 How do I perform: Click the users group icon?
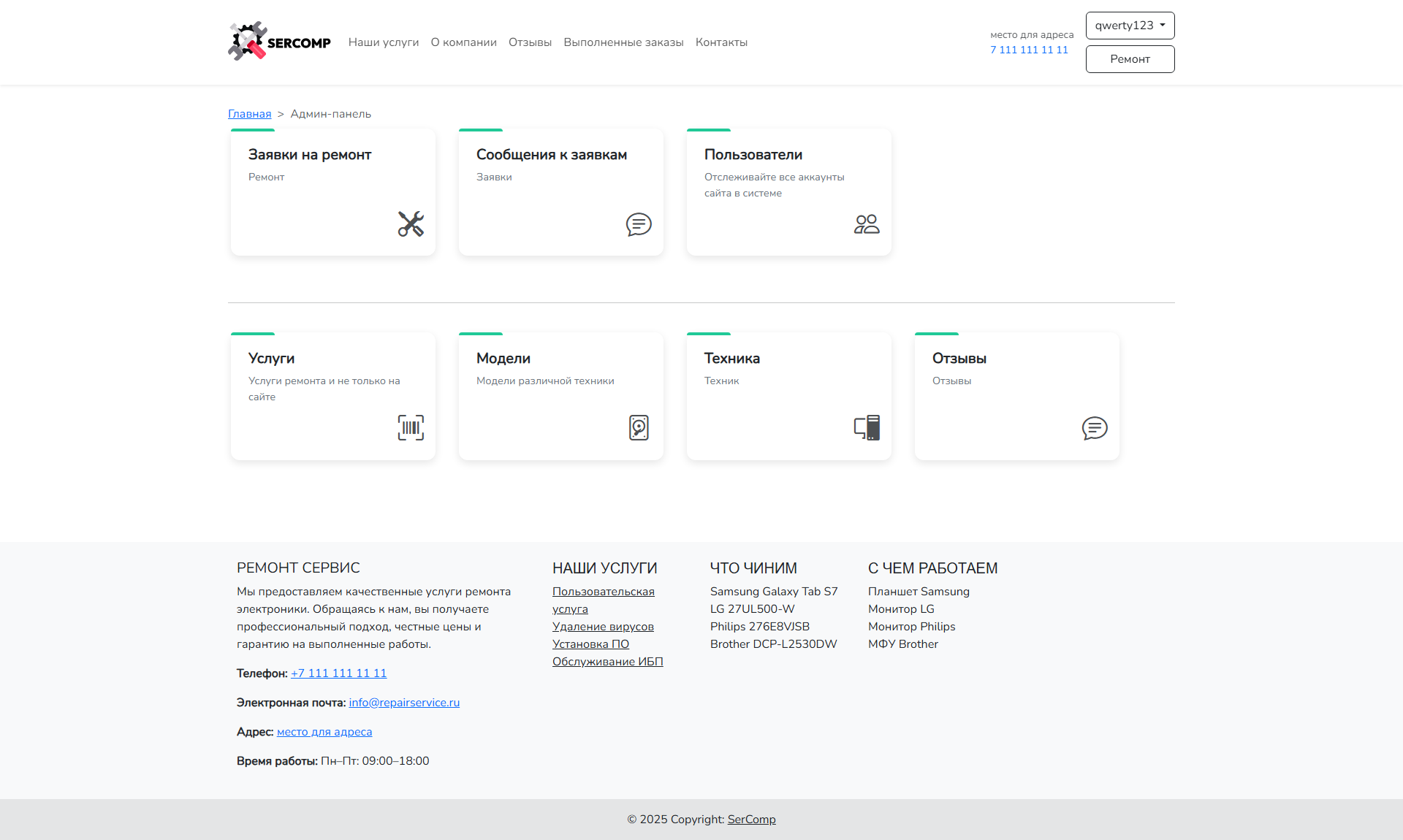coord(867,224)
